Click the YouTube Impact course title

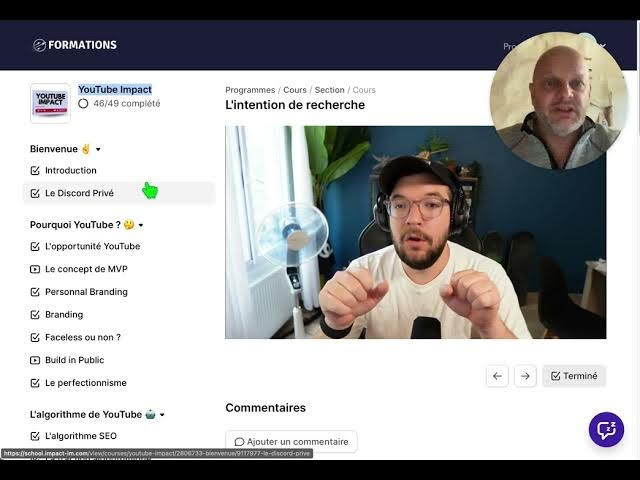[x=115, y=89]
